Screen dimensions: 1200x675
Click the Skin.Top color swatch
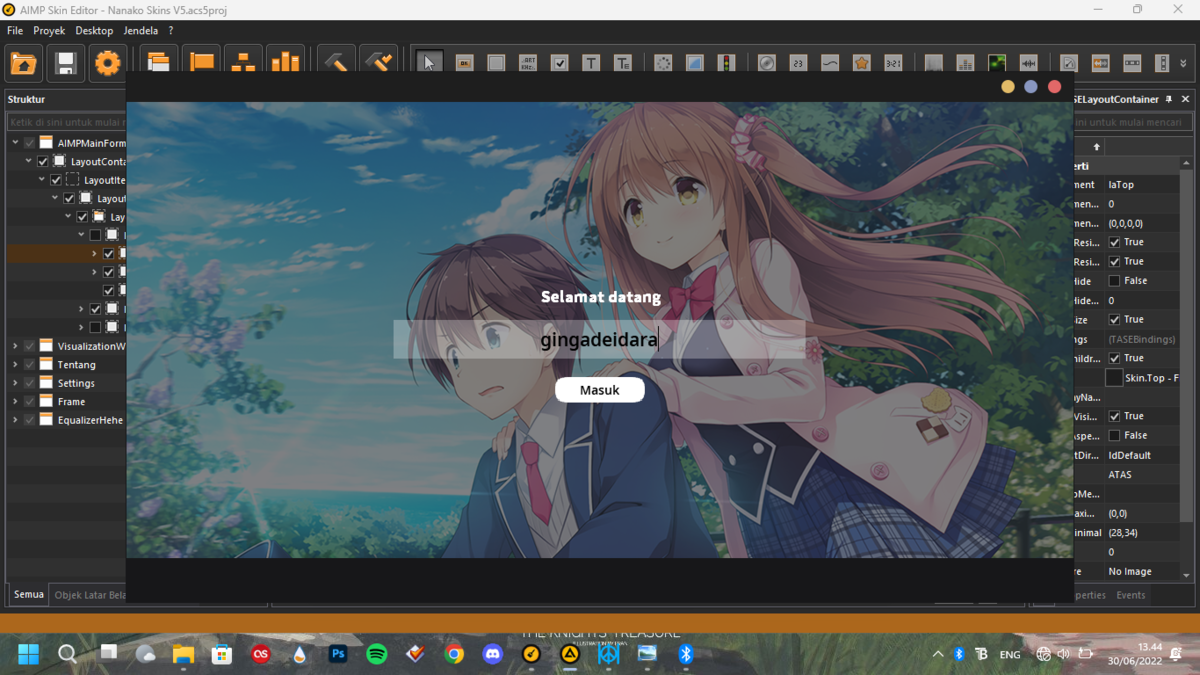[x=1114, y=378]
